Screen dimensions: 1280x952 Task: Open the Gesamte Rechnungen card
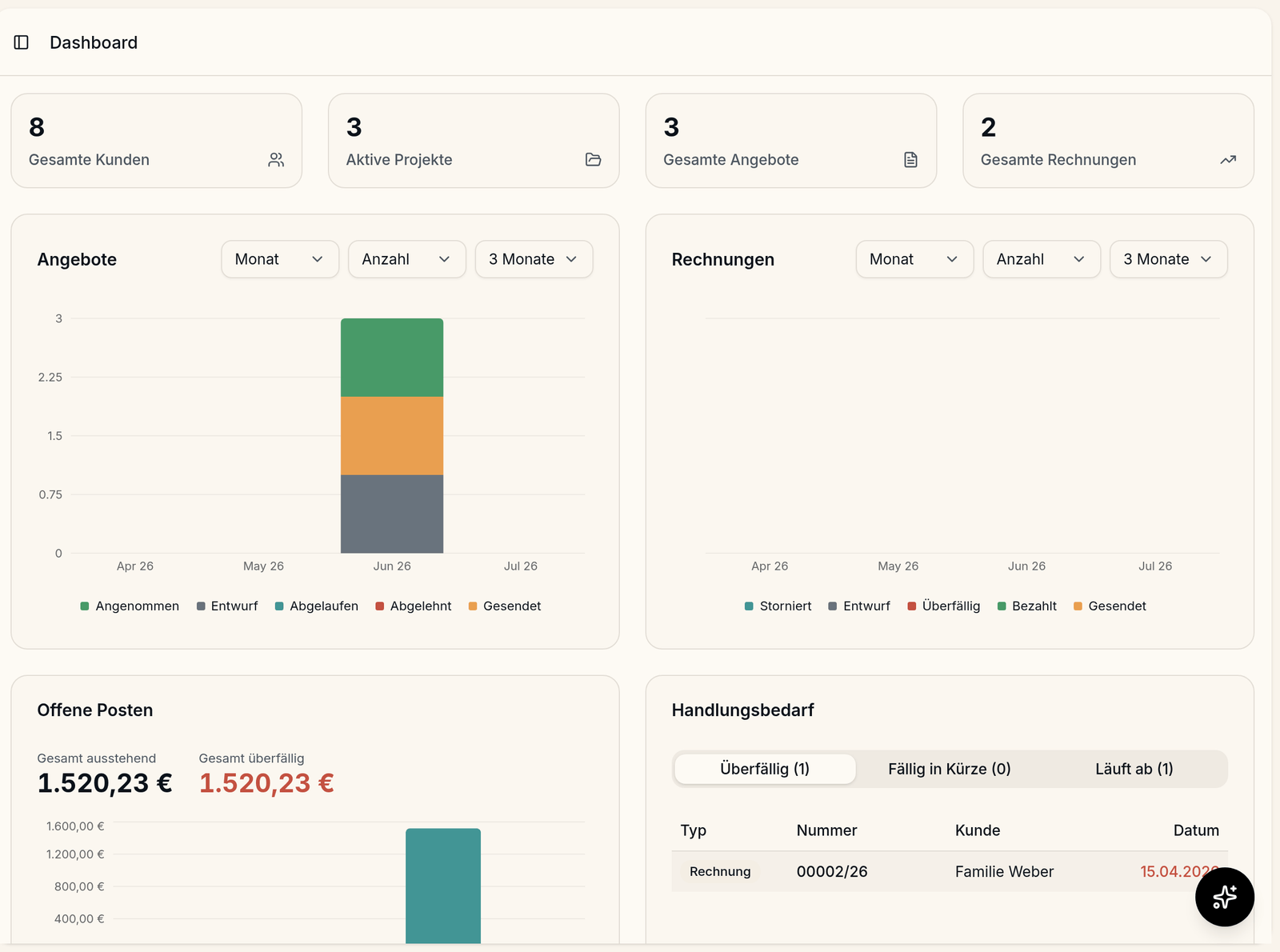click(x=1108, y=141)
